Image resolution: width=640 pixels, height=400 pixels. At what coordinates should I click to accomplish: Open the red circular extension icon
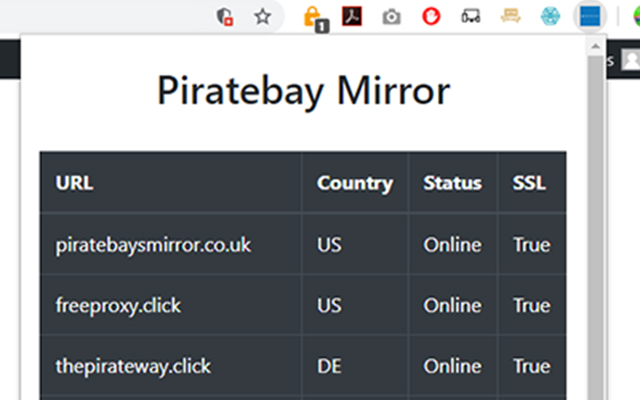click(x=431, y=17)
